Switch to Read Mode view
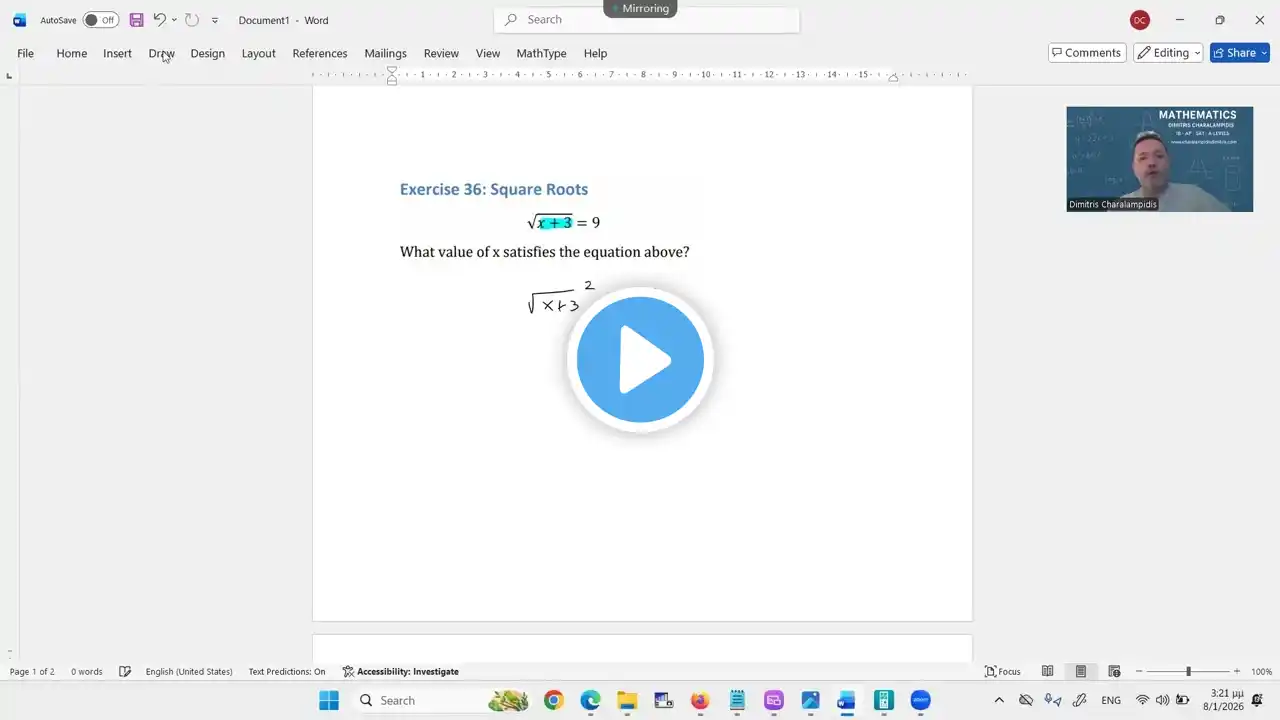Screen dimensions: 1280x720 coord(1047,672)
